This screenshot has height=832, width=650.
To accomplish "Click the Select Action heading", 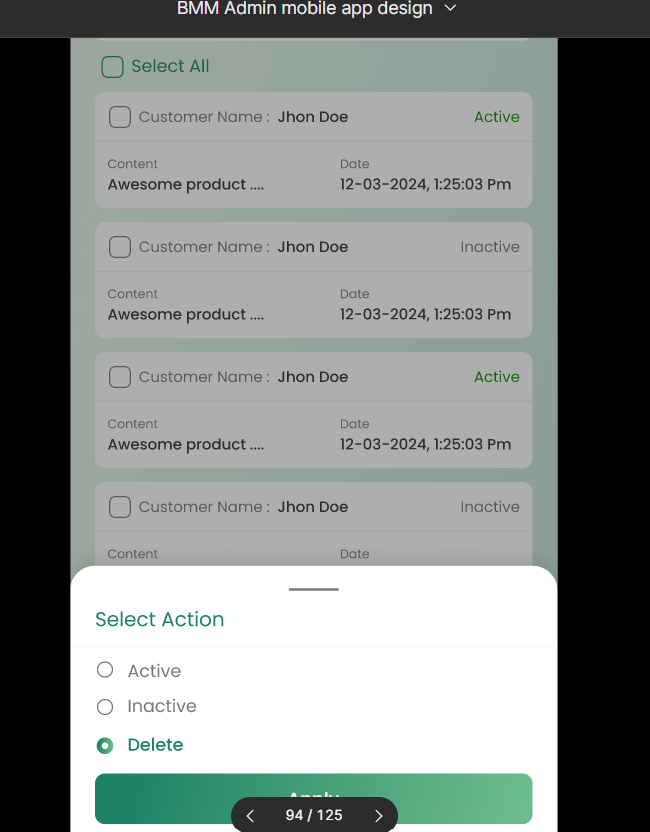I will click(x=160, y=619).
